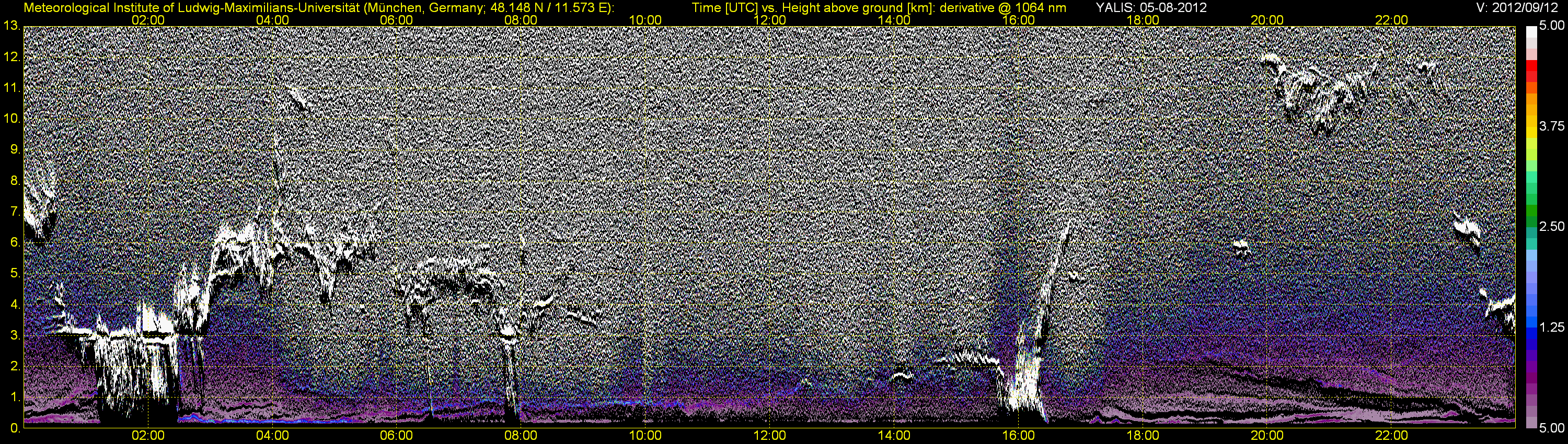Select 22:00 on the top time axis
This screenshot has height=444, width=1568.
tap(1391, 20)
